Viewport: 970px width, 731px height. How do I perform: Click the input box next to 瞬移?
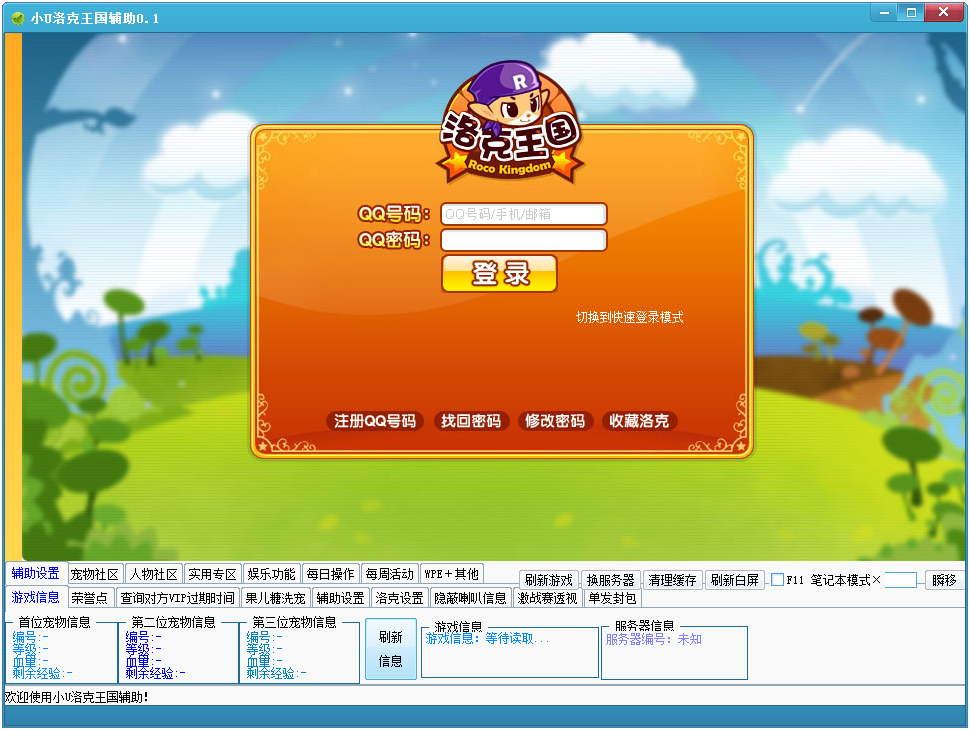click(x=901, y=580)
